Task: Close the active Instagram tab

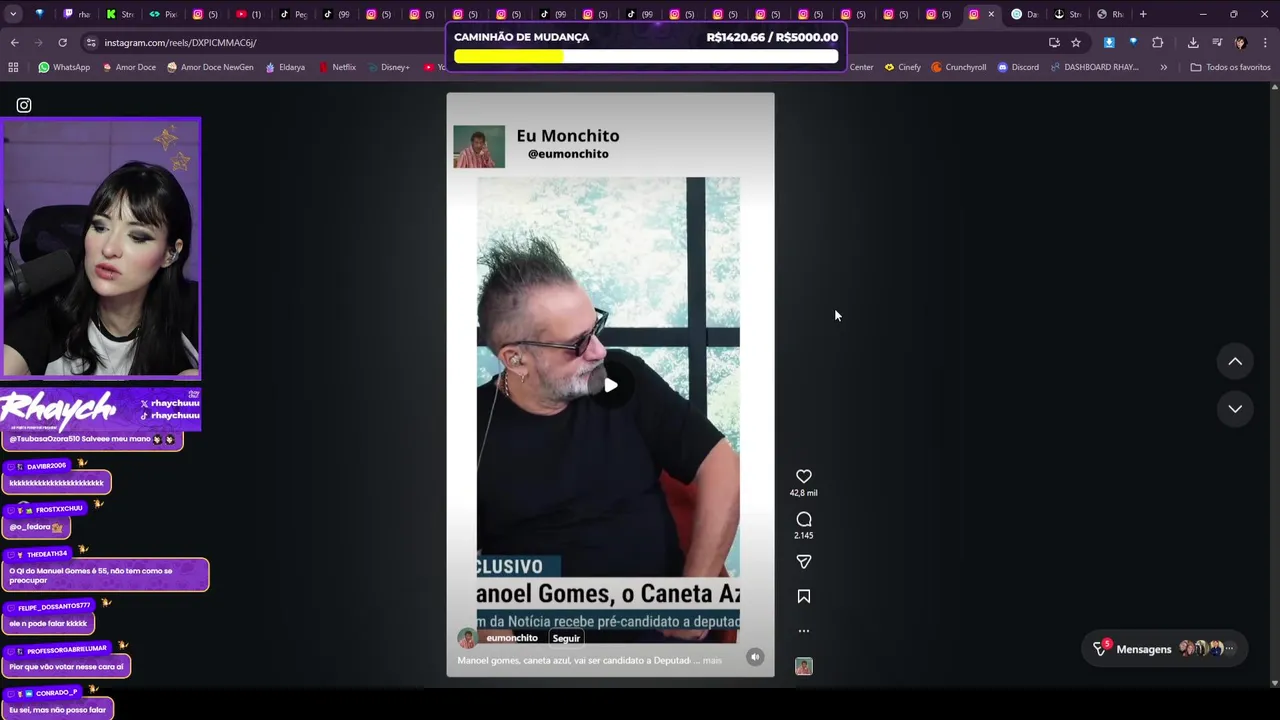Action: point(991,14)
